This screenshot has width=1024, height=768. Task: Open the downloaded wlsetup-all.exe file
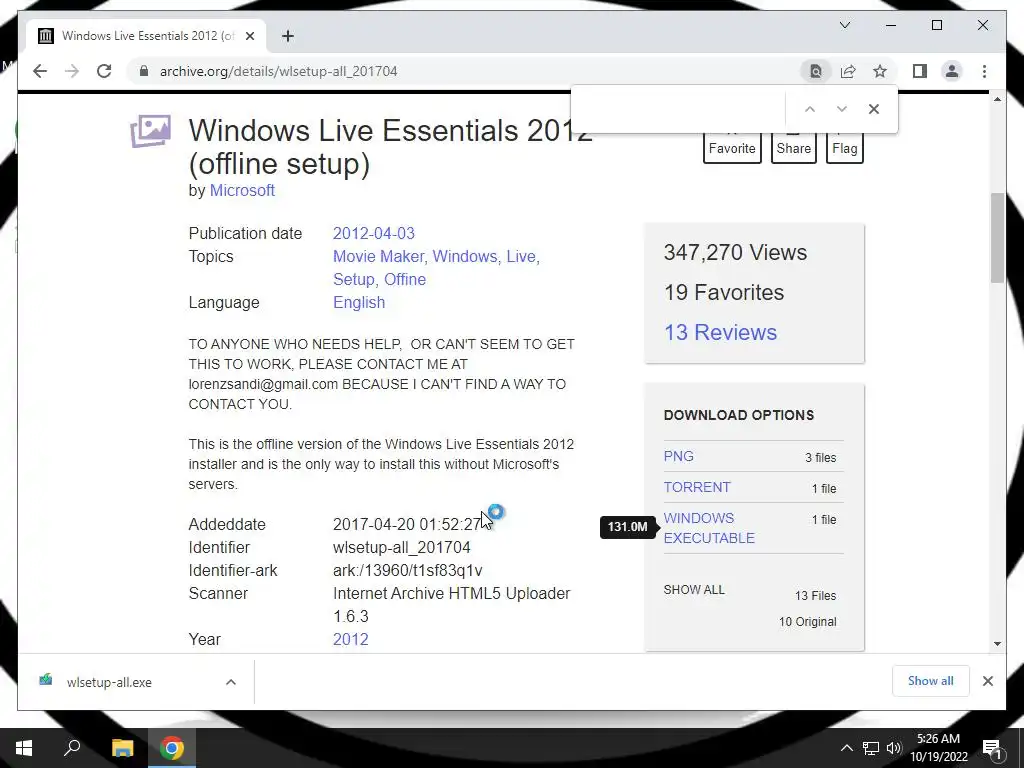[109, 682]
